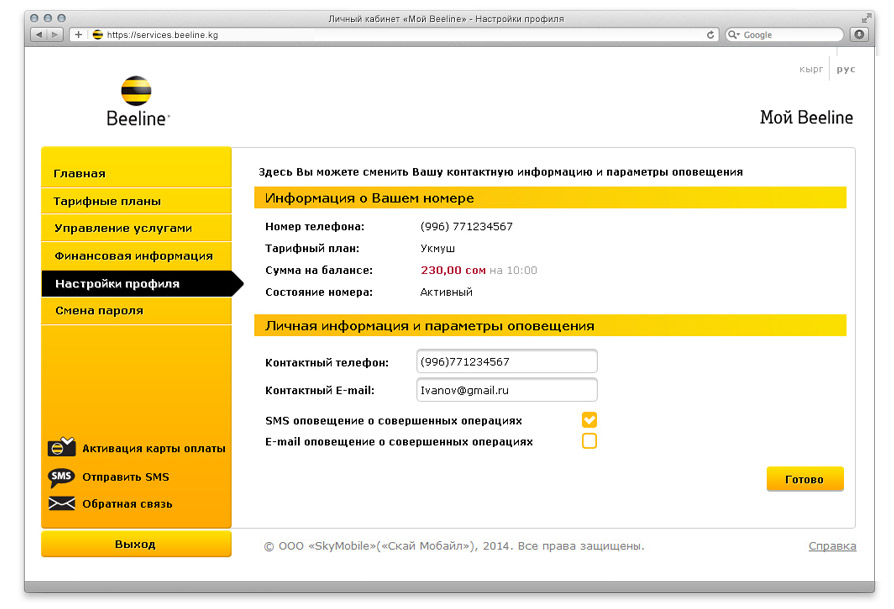Go forward with the browser forward arrow
The width and height of the screenshot is (894, 609).
(55, 35)
